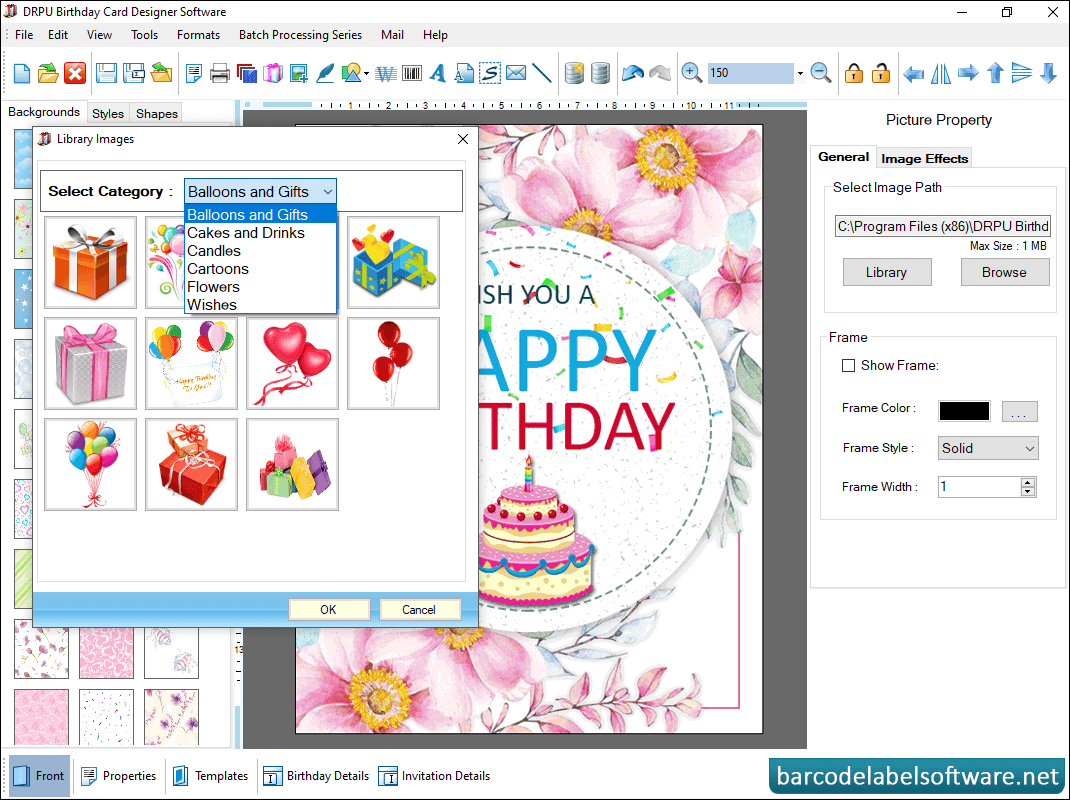Select the red heart balloons library image
Image resolution: width=1070 pixels, height=800 pixels.
click(x=292, y=364)
